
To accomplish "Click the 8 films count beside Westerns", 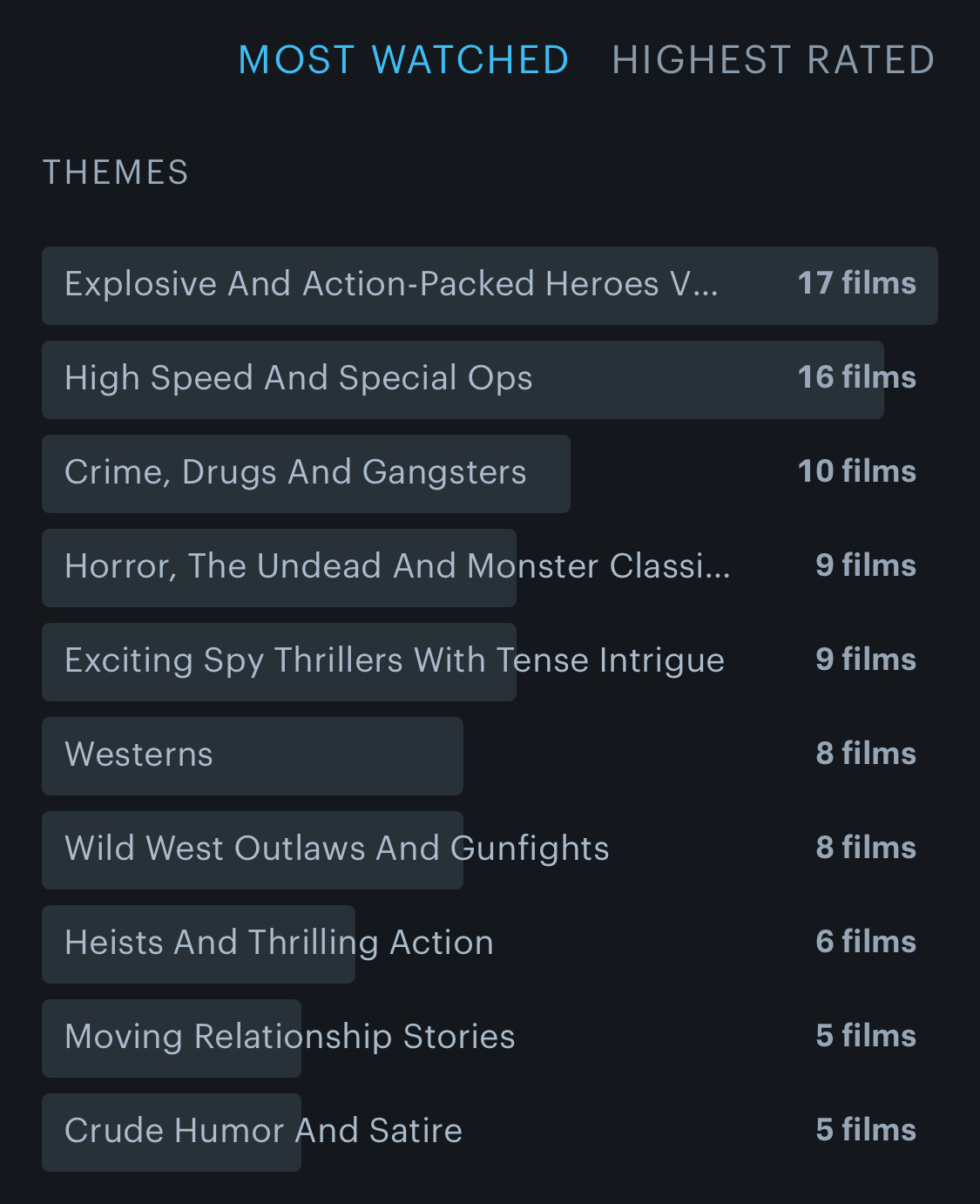I will (865, 754).
